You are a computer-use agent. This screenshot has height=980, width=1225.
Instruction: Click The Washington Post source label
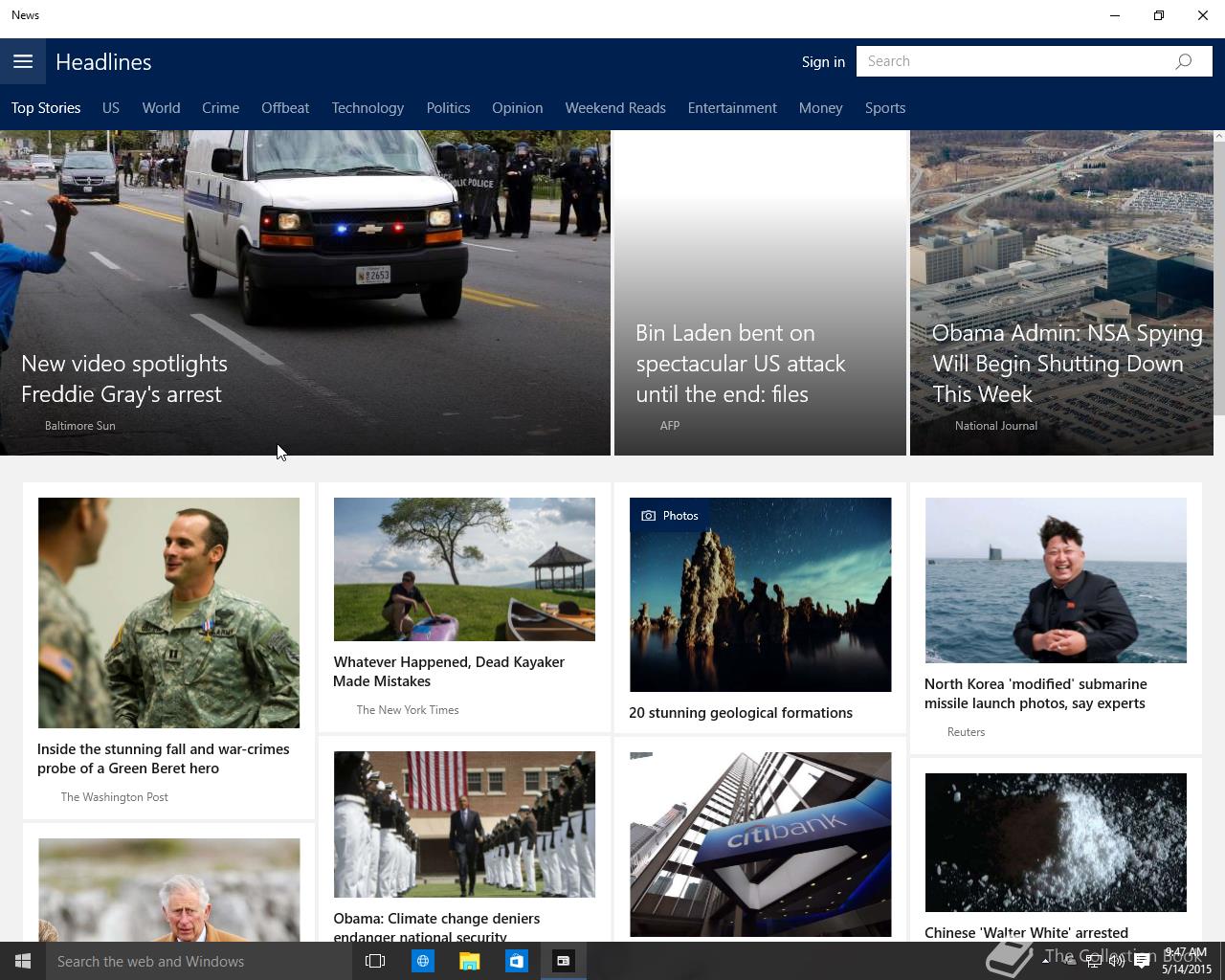[114, 797]
